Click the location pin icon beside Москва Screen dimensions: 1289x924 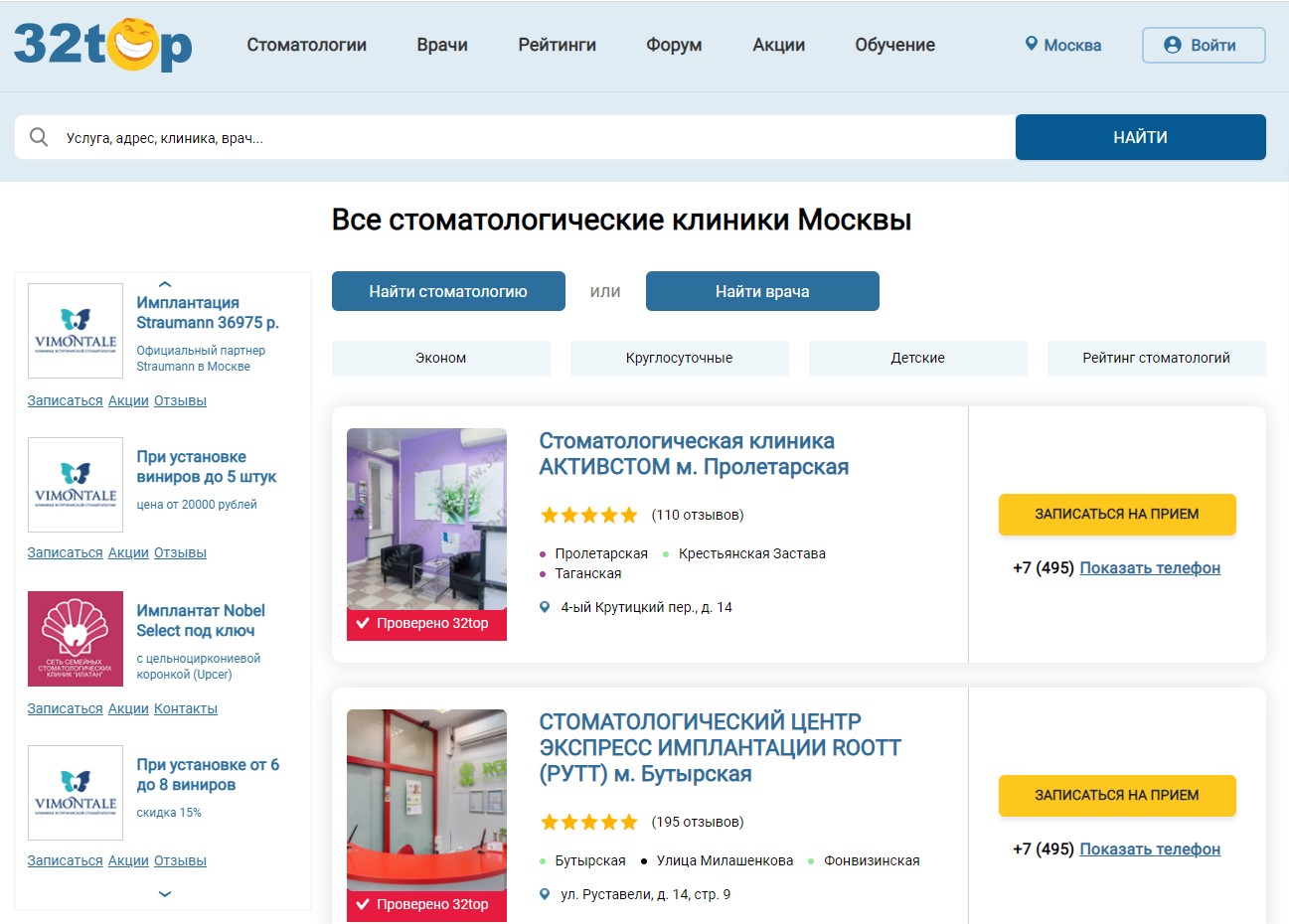tap(1031, 44)
